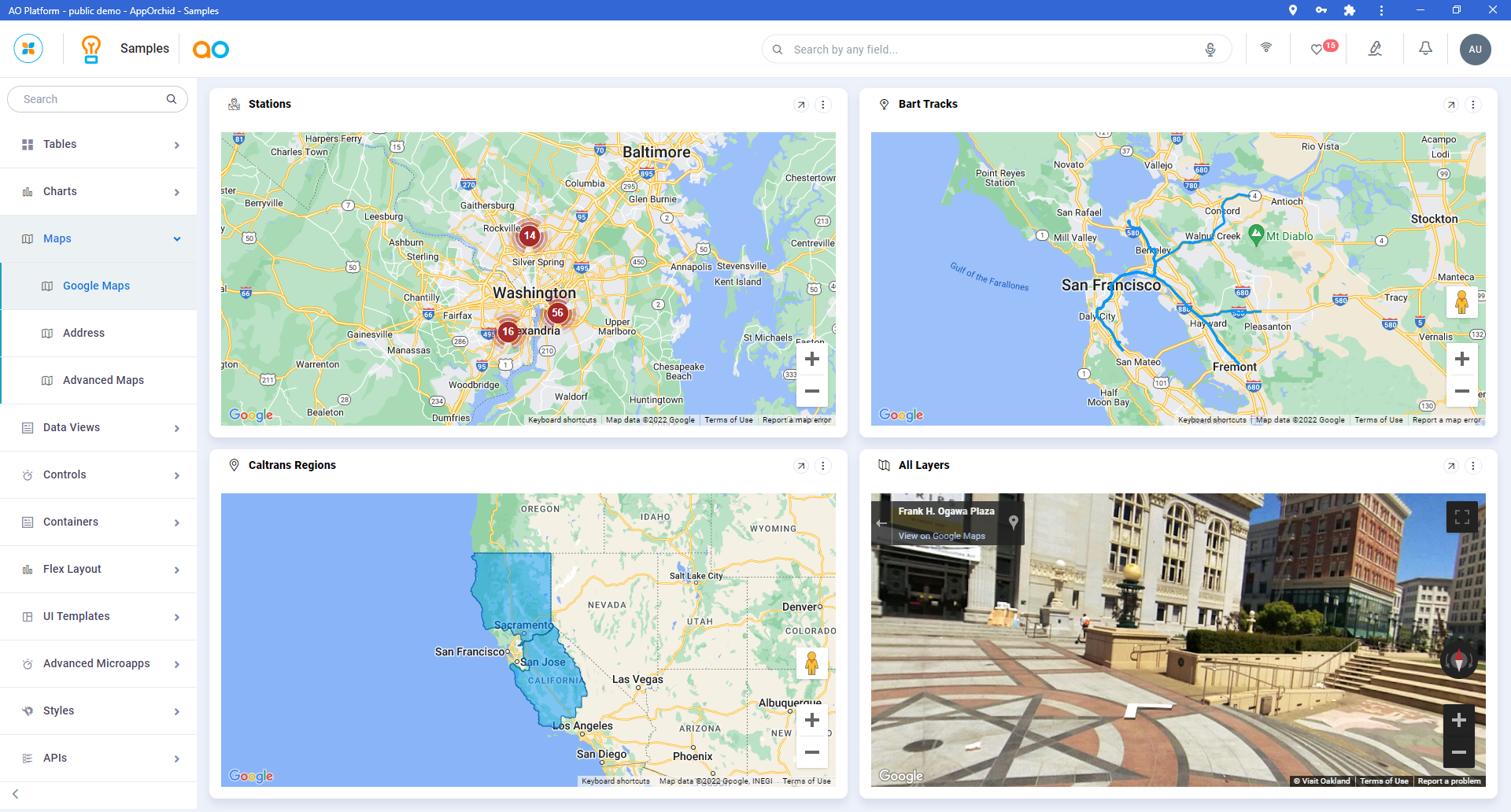Expand the Stations map panel

point(801,105)
